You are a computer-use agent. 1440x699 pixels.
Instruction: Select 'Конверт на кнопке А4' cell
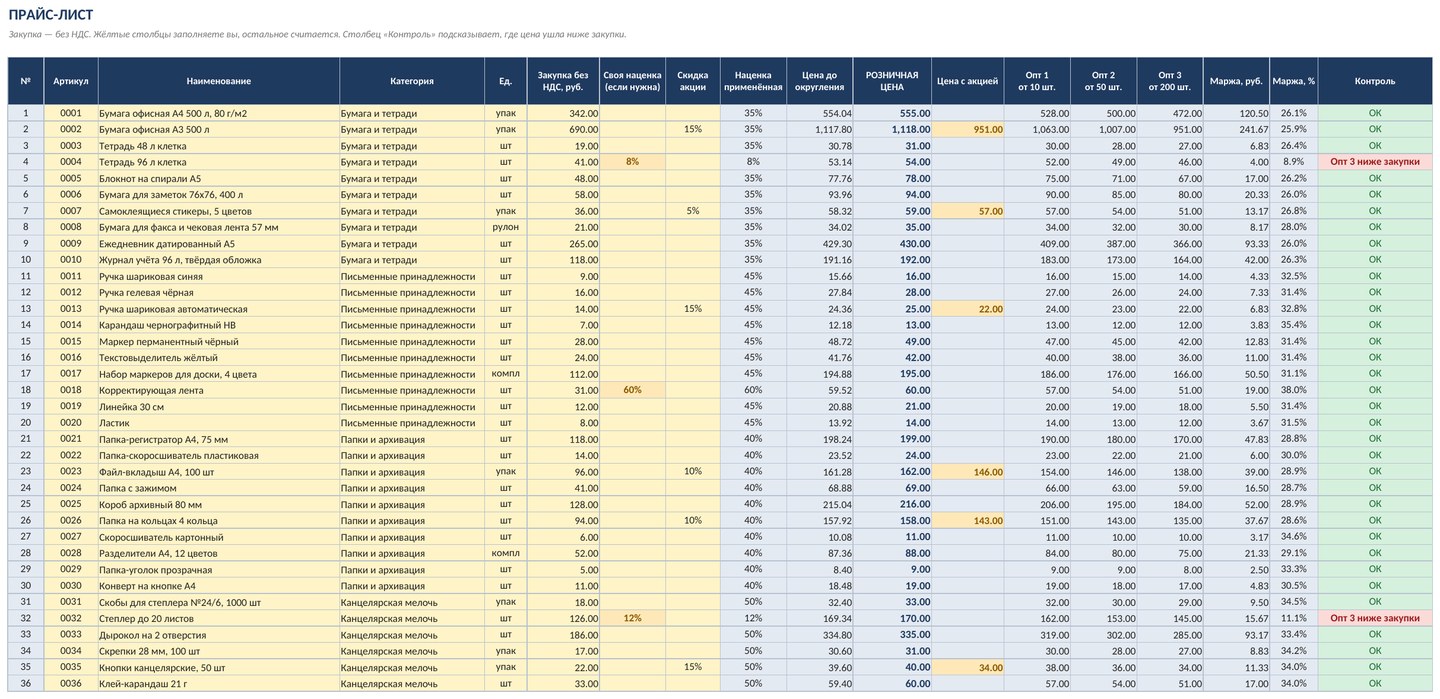218,586
